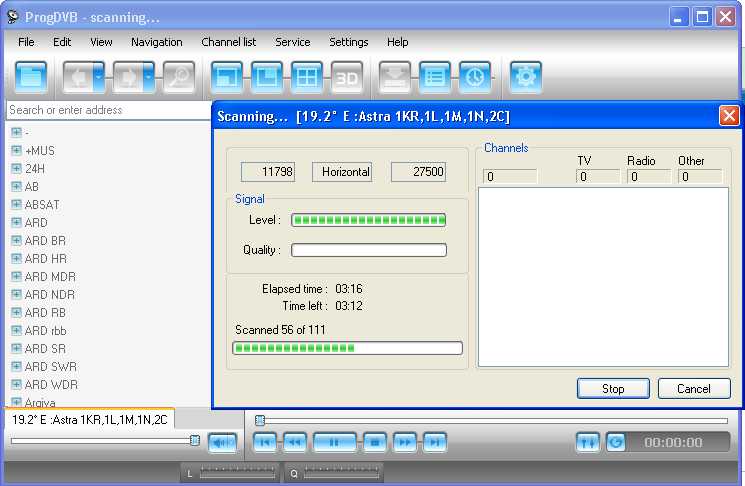Stop the channel scan
Screen dimensions: 745x486
(x=613, y=389)
